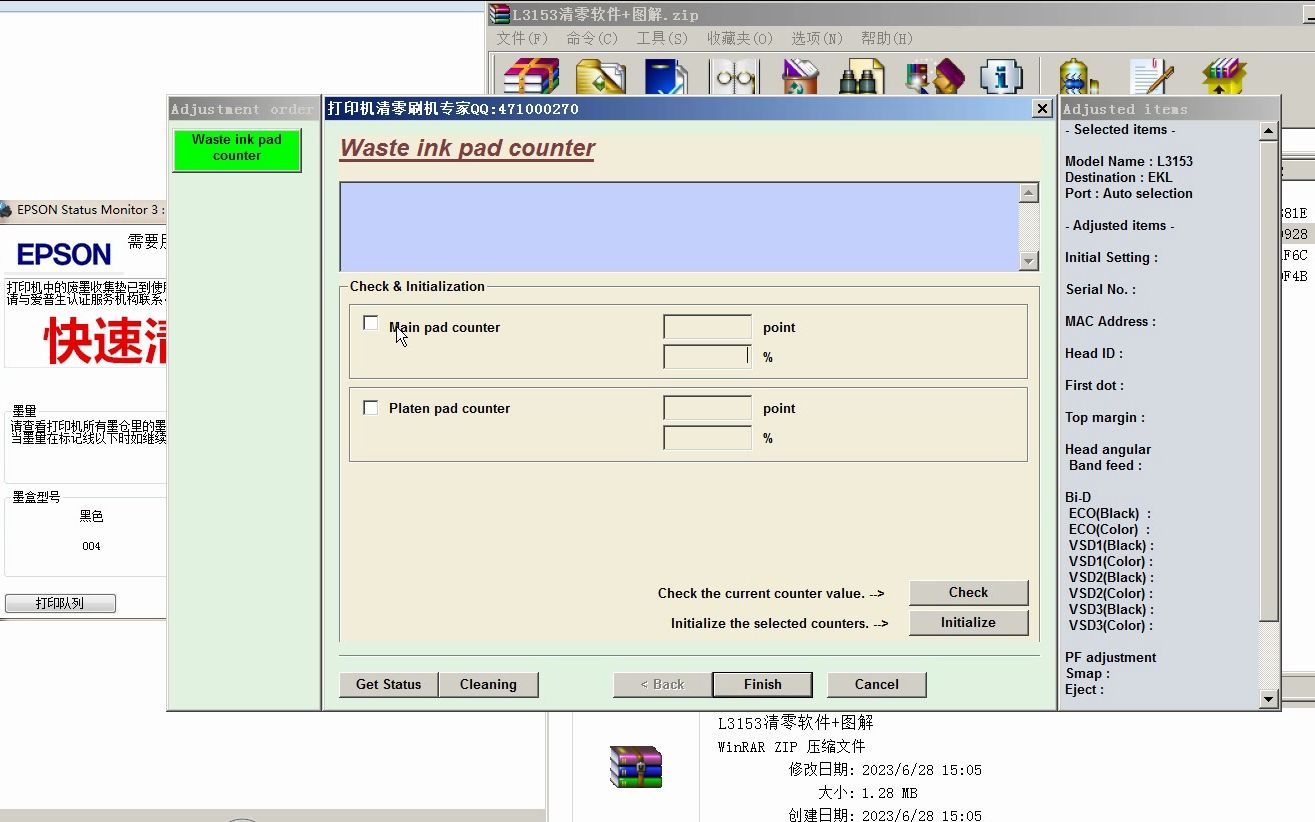
Task: Click the Delete (recycle bin) icon in WinRAR toolbar
Action: [800, 77]
